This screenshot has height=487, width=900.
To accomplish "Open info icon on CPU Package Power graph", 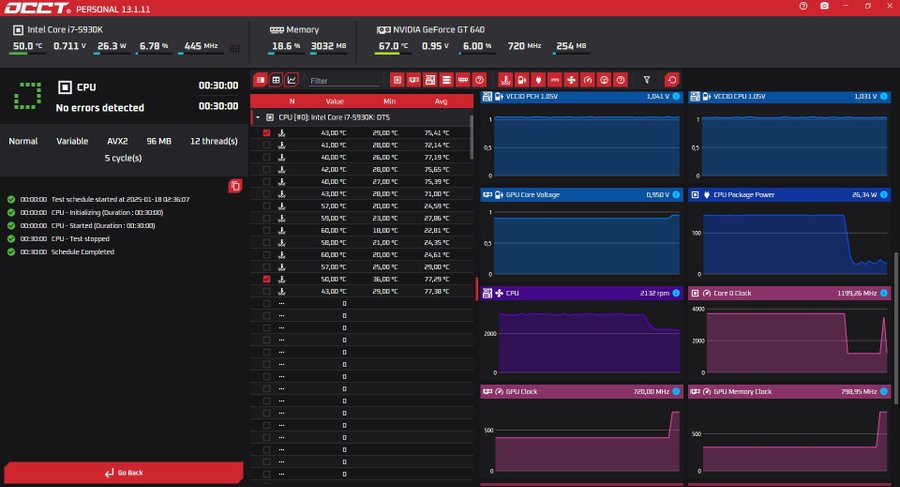I will click(884, 195).
